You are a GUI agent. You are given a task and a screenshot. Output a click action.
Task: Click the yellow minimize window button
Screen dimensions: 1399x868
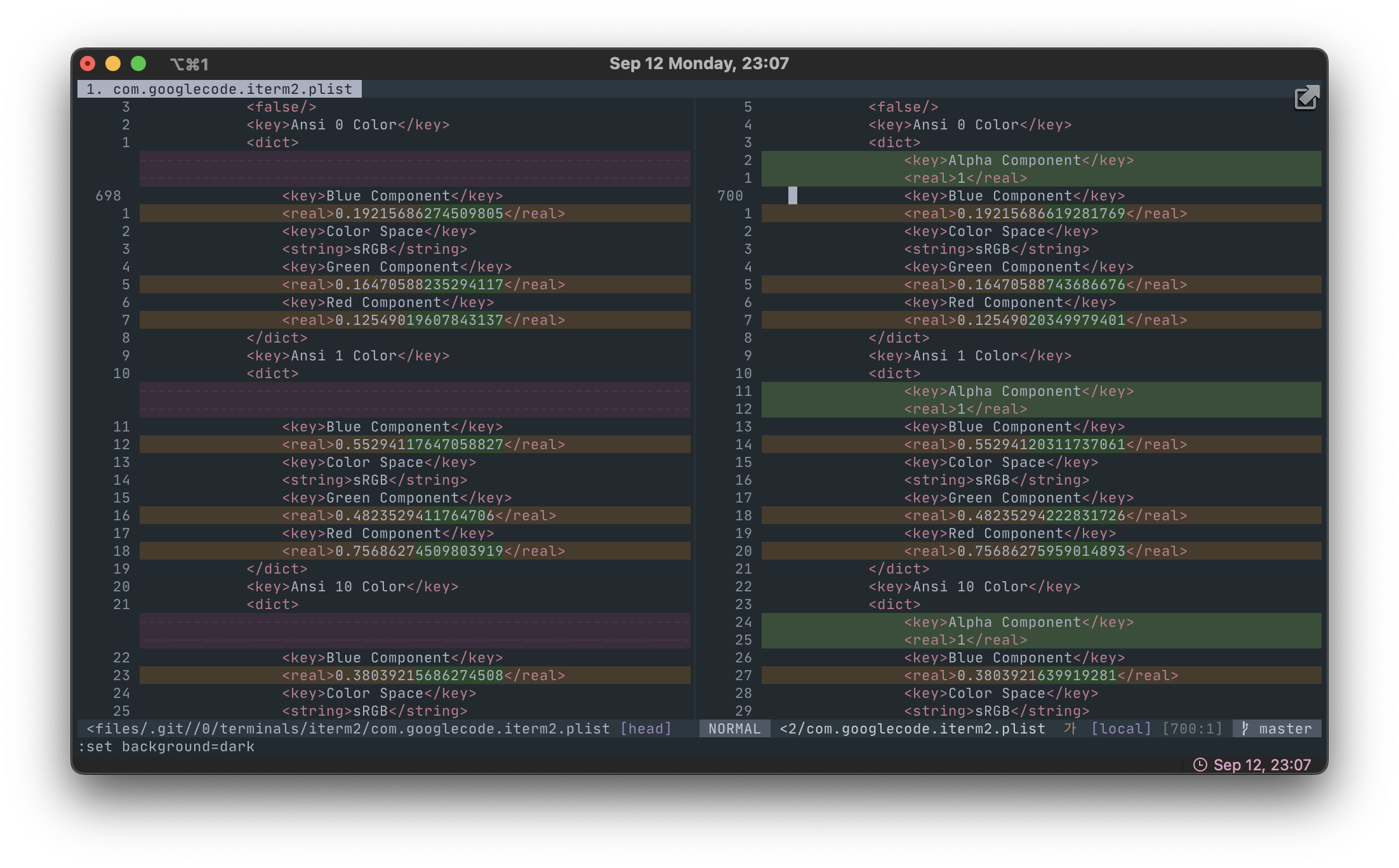[113, 63]
